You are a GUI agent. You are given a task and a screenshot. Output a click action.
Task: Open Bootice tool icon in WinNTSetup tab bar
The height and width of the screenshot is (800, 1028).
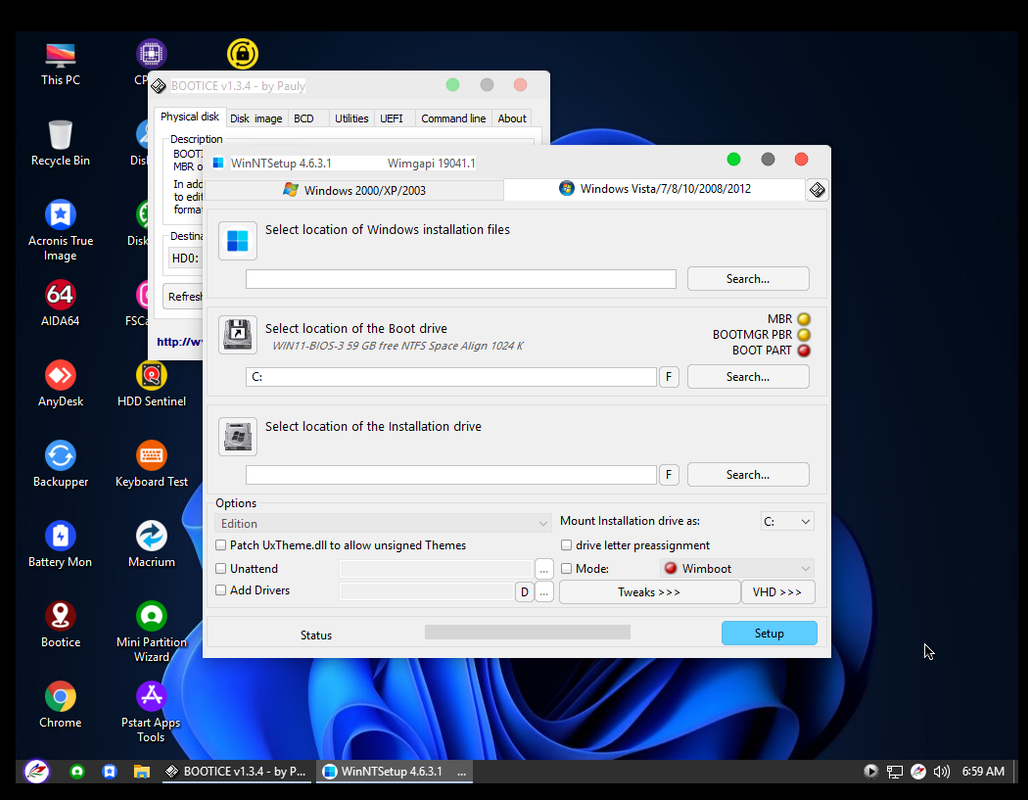point(817,190)
